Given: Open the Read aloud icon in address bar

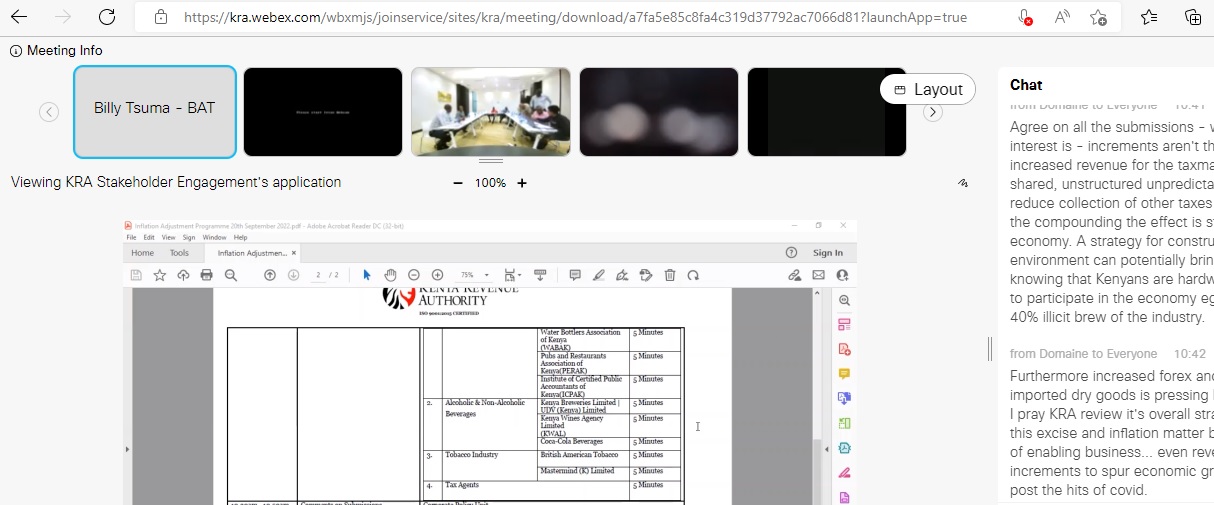Looking at the screenshot, I should 1062,17.
